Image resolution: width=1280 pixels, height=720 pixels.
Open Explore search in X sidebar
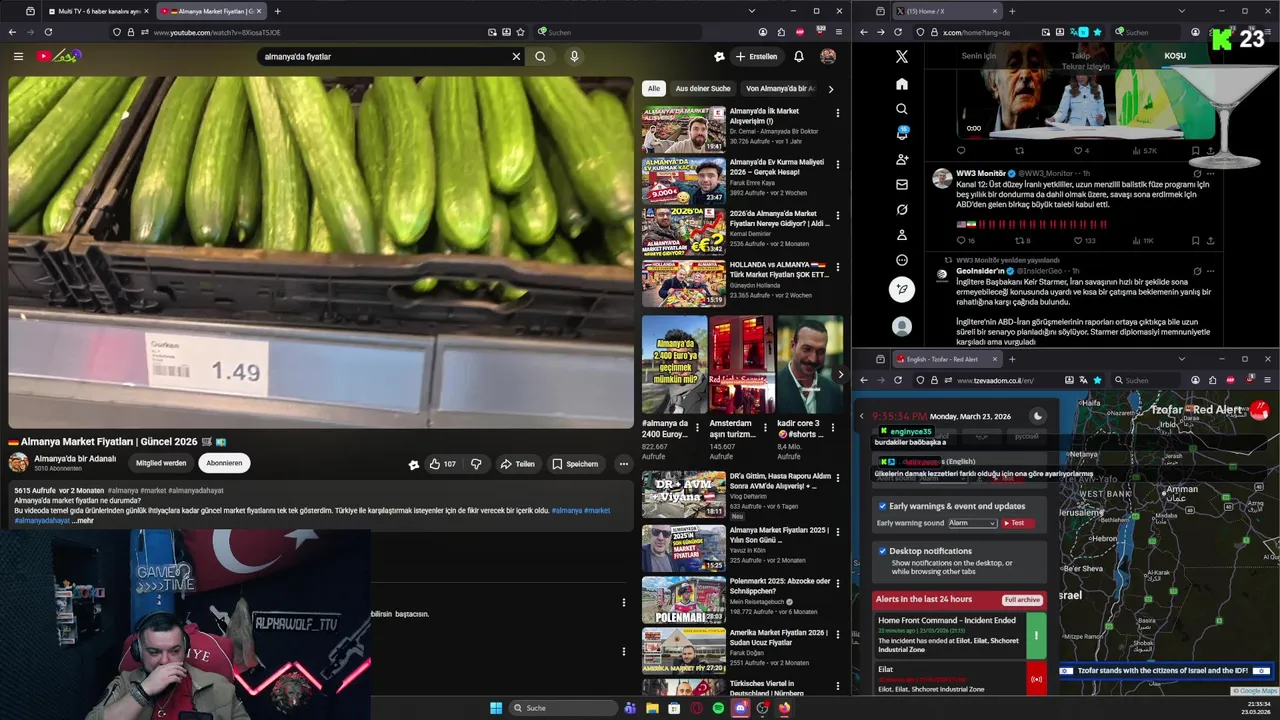click(902, 109)
